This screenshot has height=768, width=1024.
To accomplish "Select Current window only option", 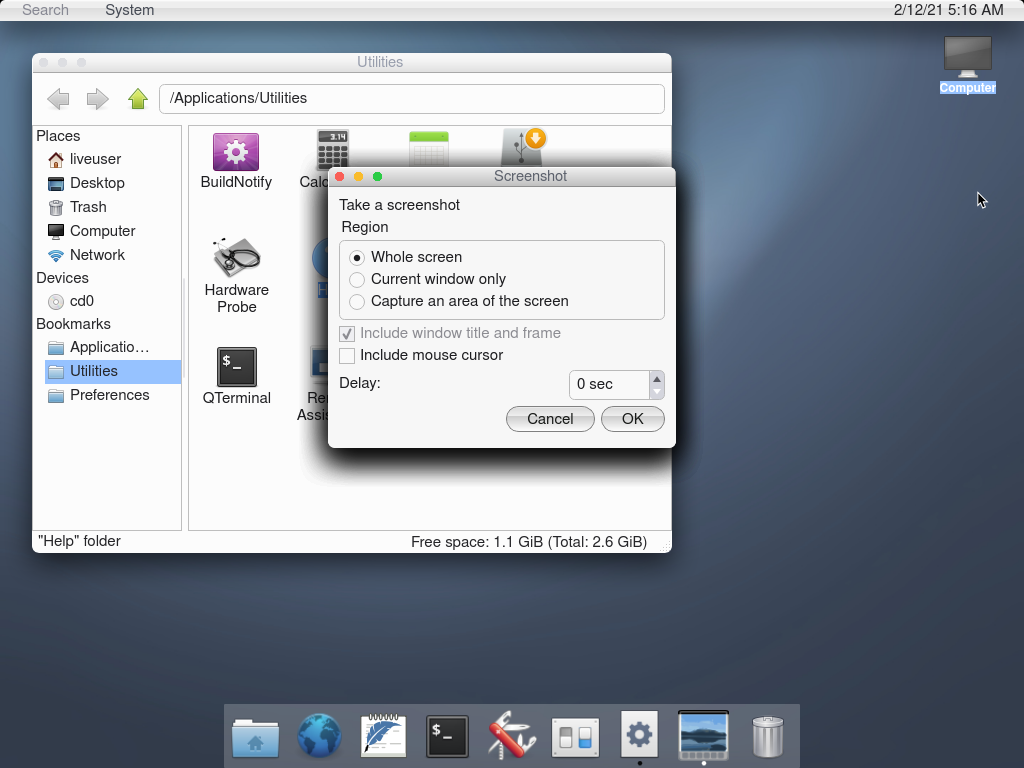I will (x=357, y=279).
